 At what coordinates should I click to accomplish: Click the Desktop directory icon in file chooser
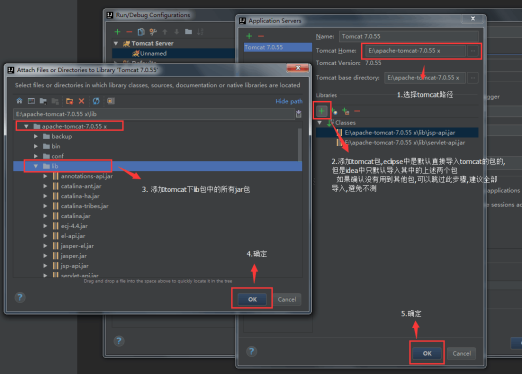tap(31, 101)
